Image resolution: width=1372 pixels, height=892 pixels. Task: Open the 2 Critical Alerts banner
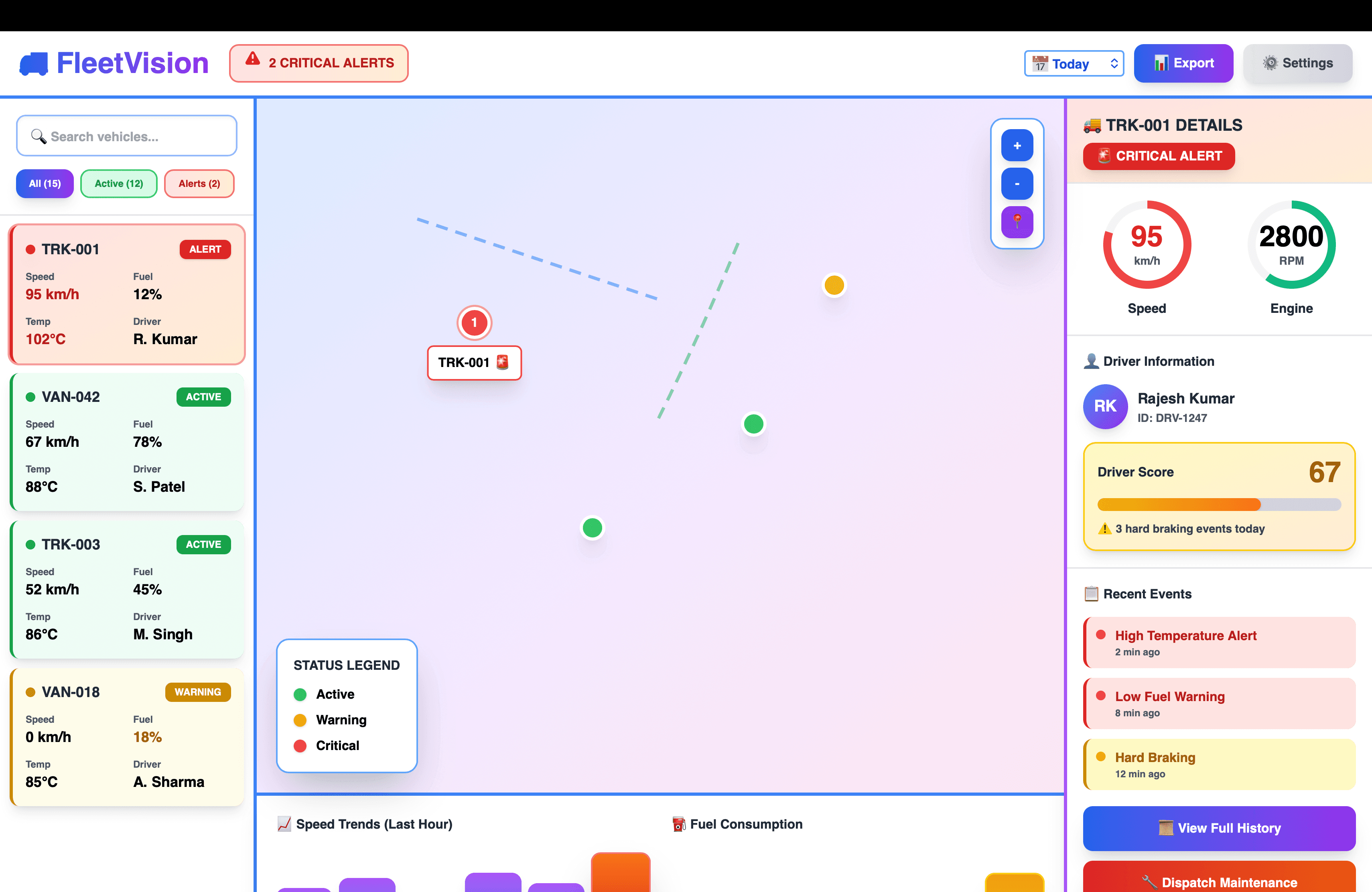319,63
